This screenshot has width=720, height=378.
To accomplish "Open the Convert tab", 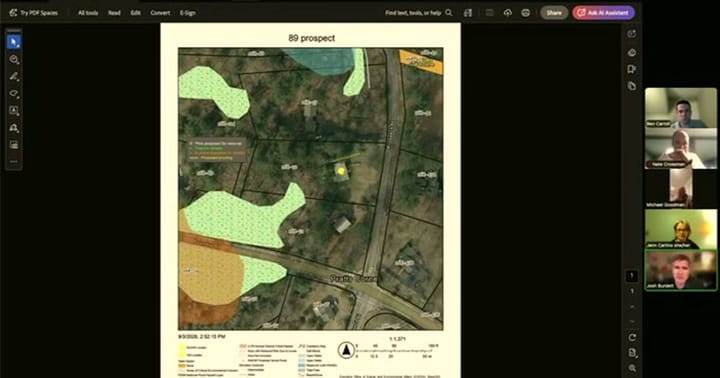I will coord(160,13).
